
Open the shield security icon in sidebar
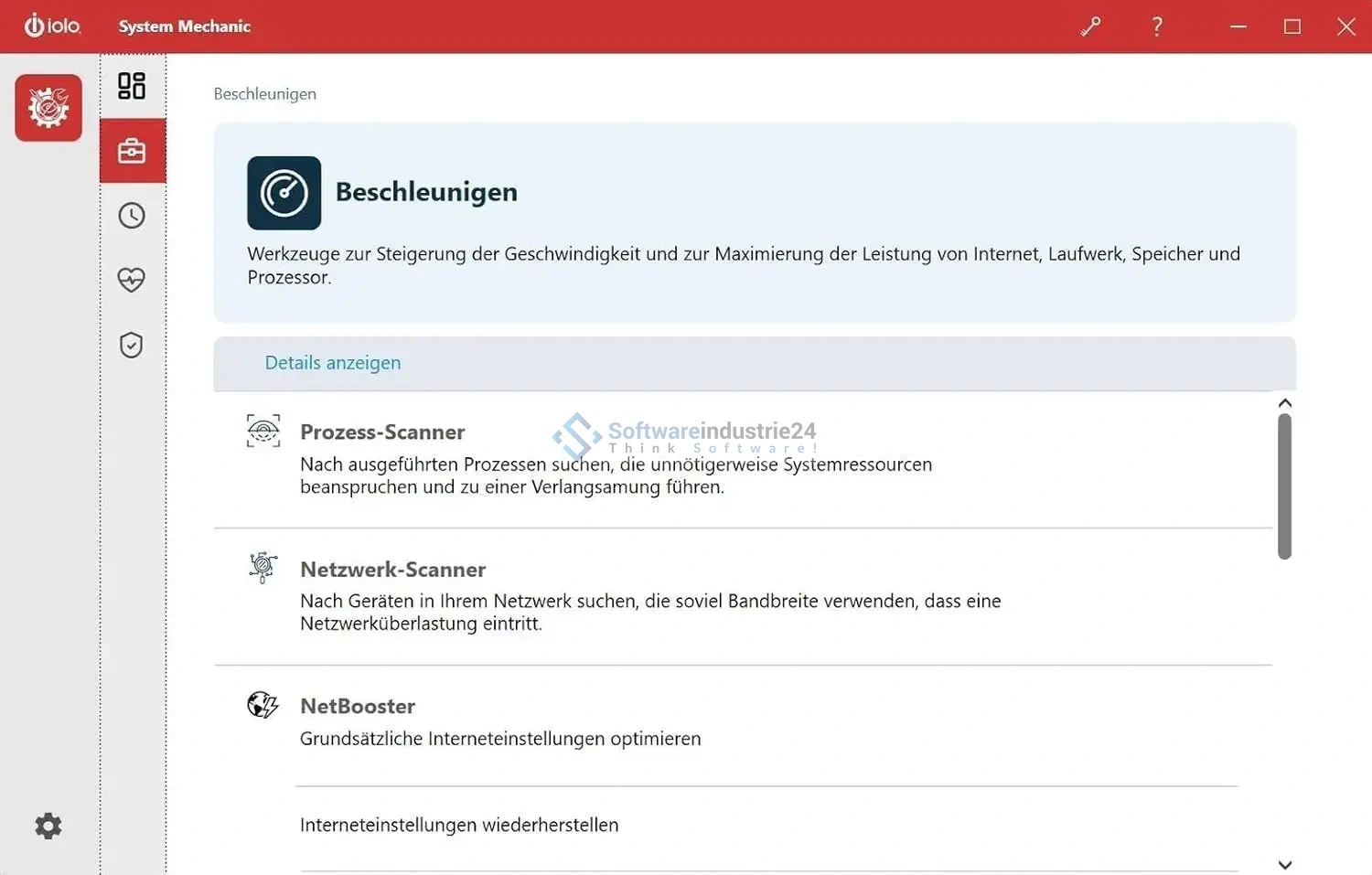pos(132,345)
